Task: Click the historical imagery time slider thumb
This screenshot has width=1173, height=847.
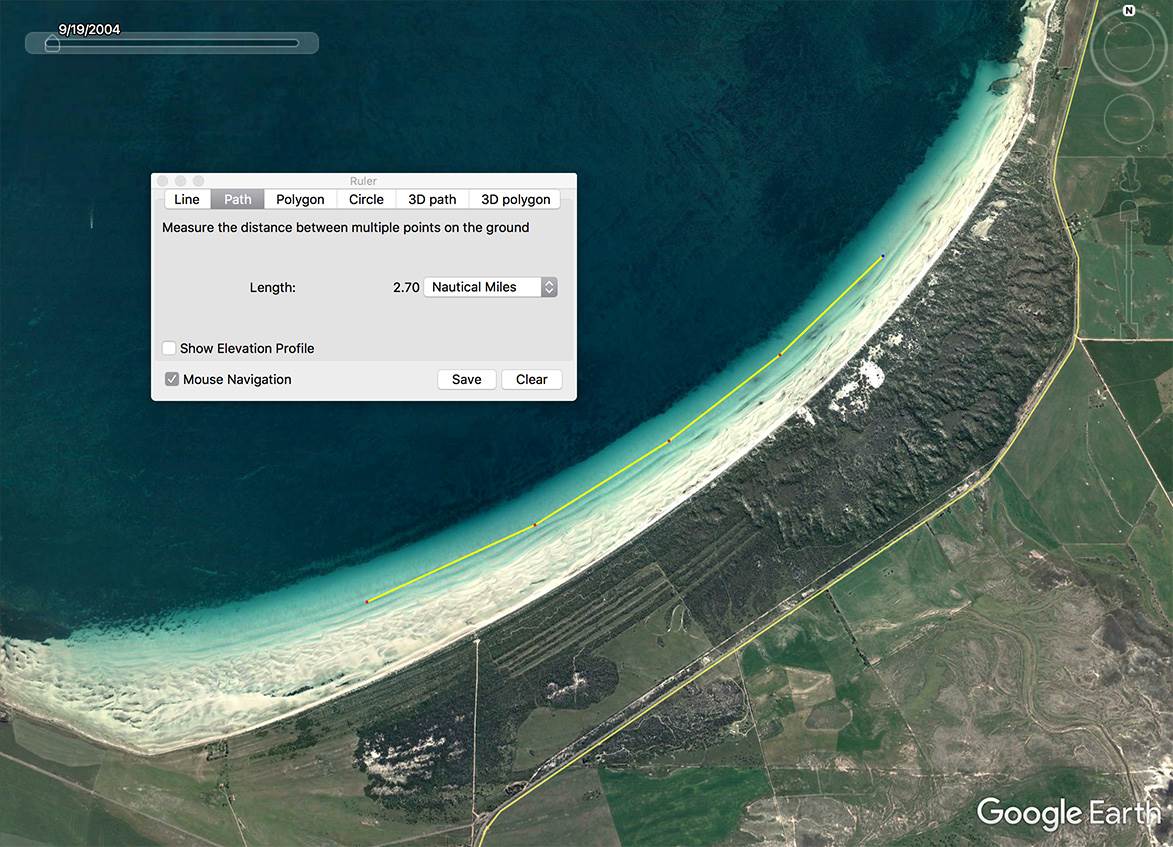Action: pos(52,43)
